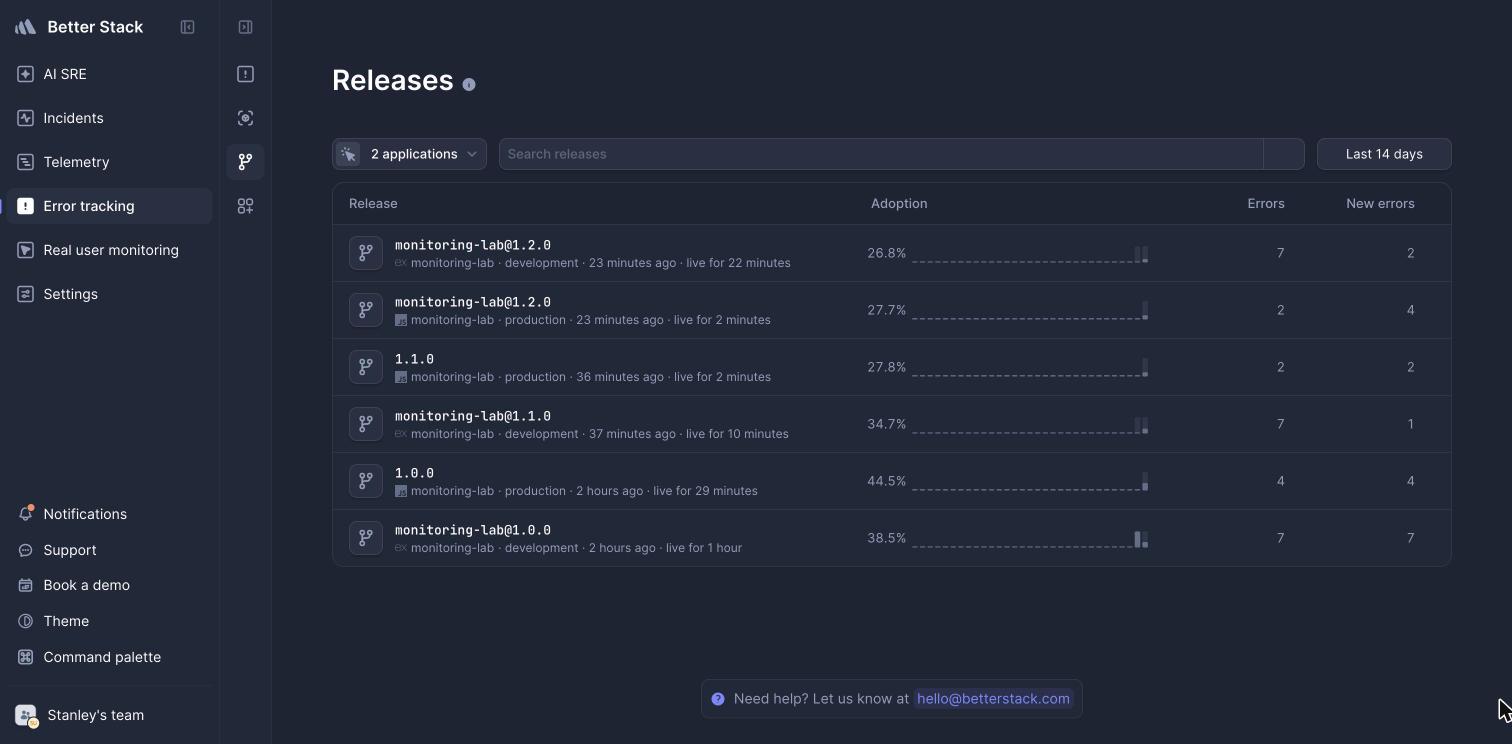Screen dimensions: 1512x744
Task: Focus the Search releases field
Action: 881,154
